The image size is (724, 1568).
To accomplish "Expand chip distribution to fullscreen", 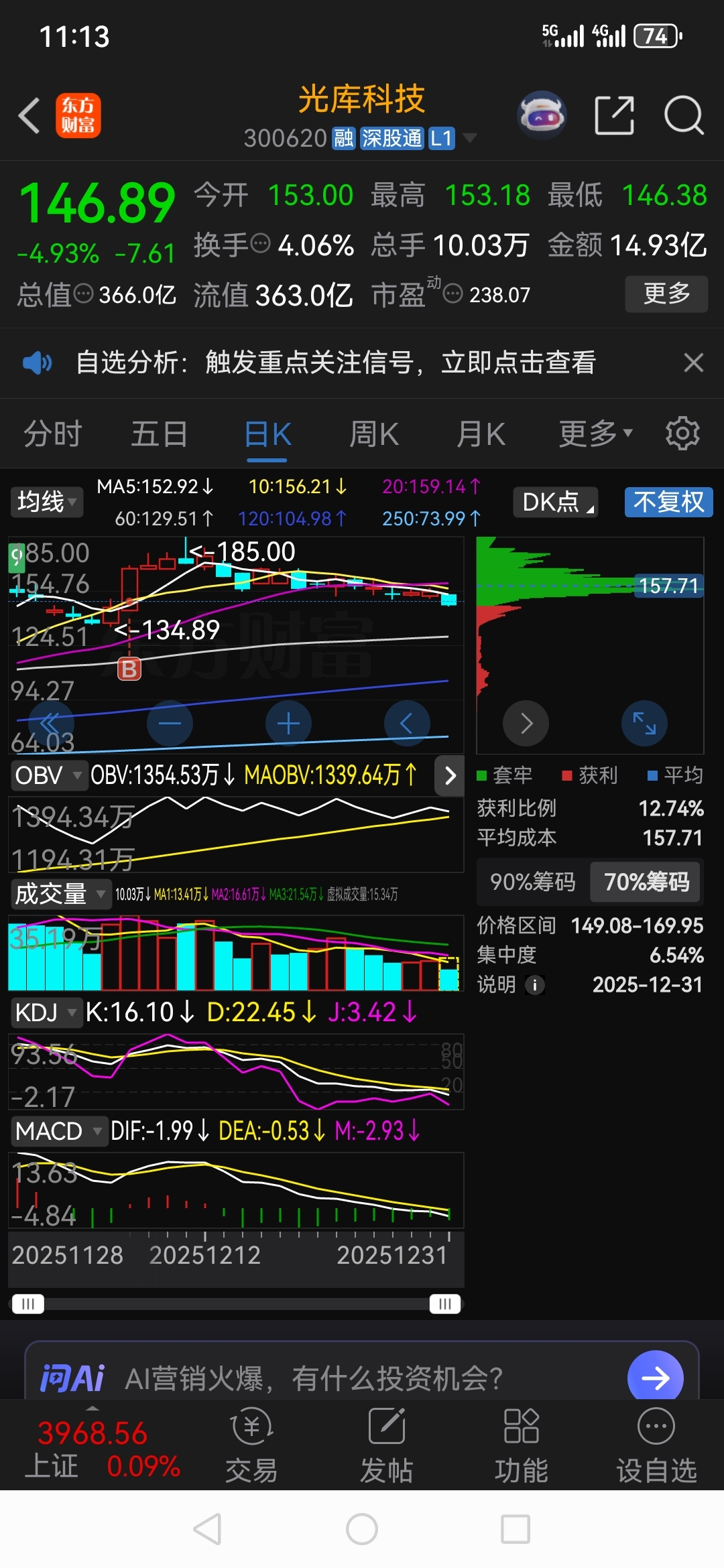I will point(644,724).
